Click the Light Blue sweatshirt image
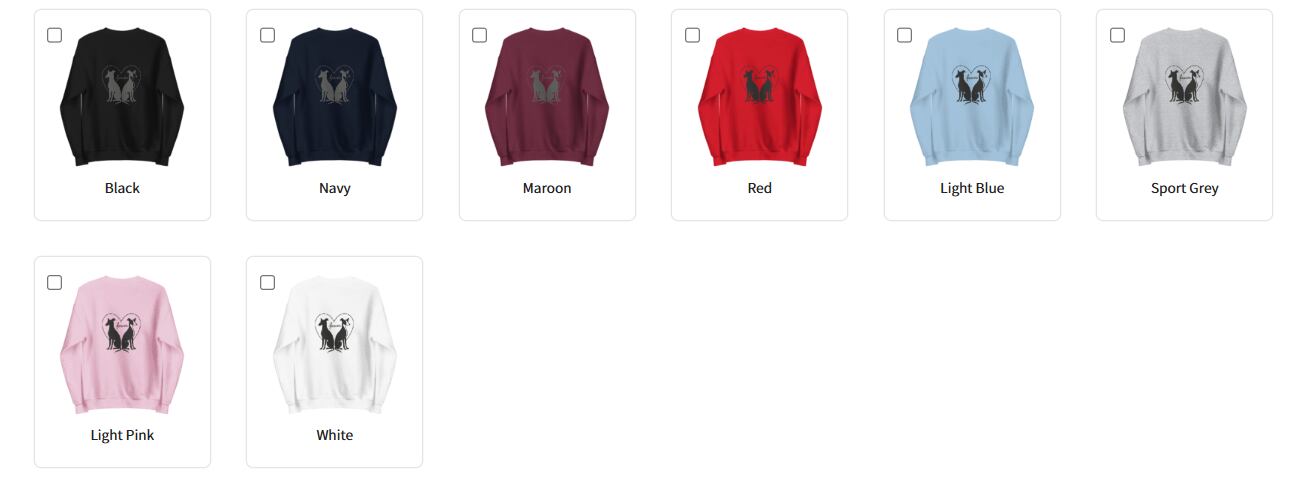Viewport: 1305px width, 490px height. pyautogui.click(x=972, y=97)
